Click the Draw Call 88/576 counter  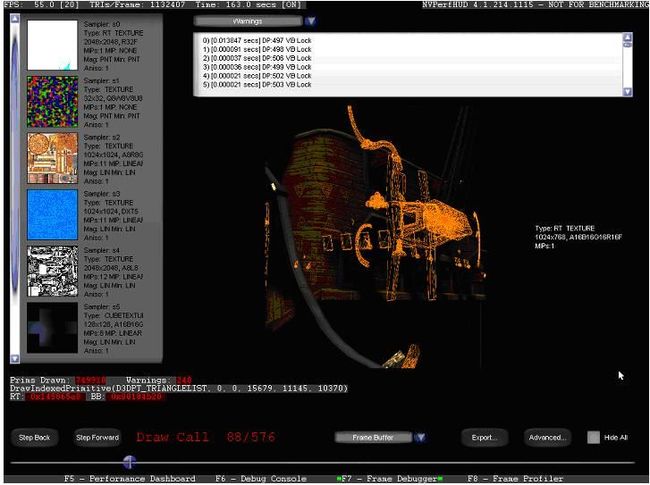[x=206, y=437]
